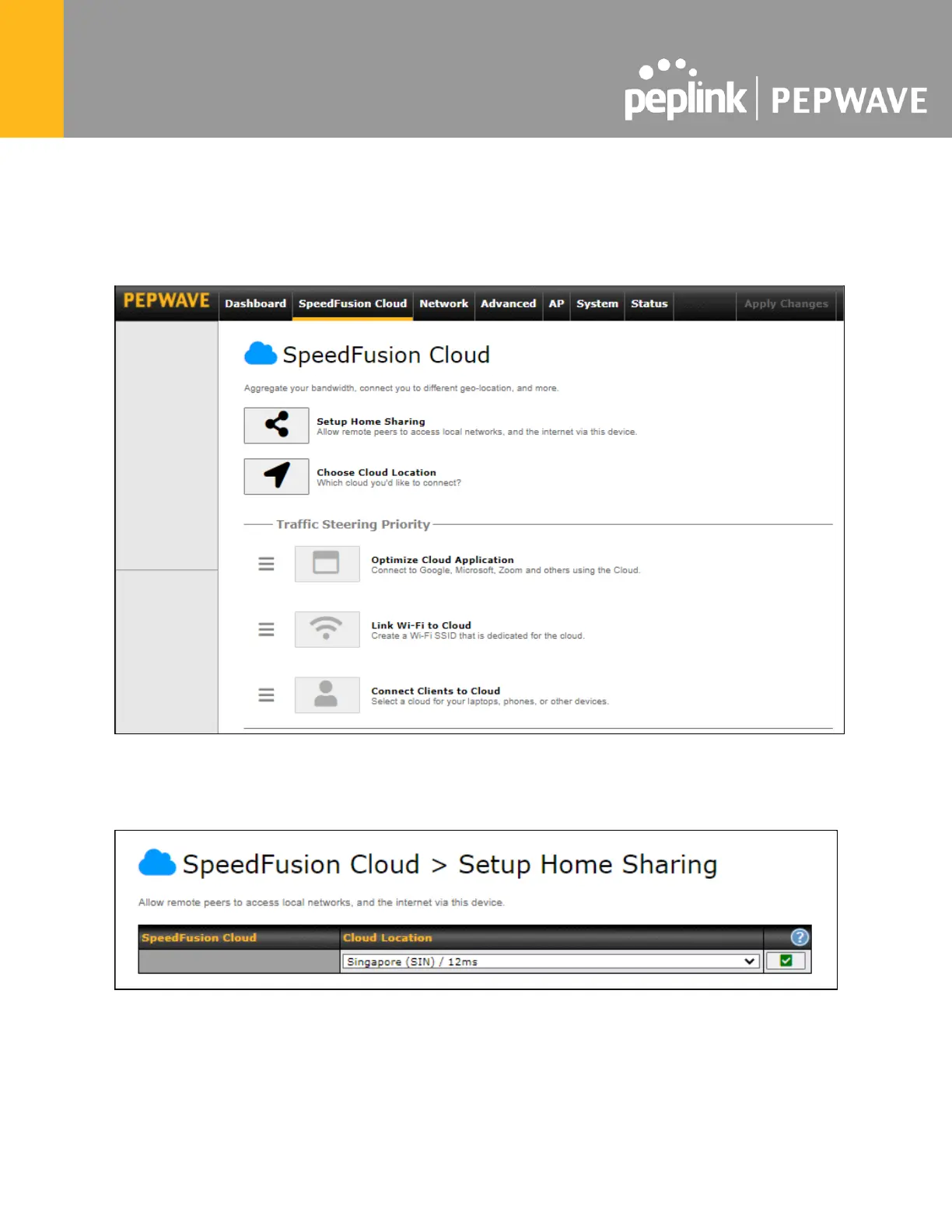Click the Choose Cloud Location link text
The width and height of the screenshot is (952, 1232).
(x=376, y=472)
